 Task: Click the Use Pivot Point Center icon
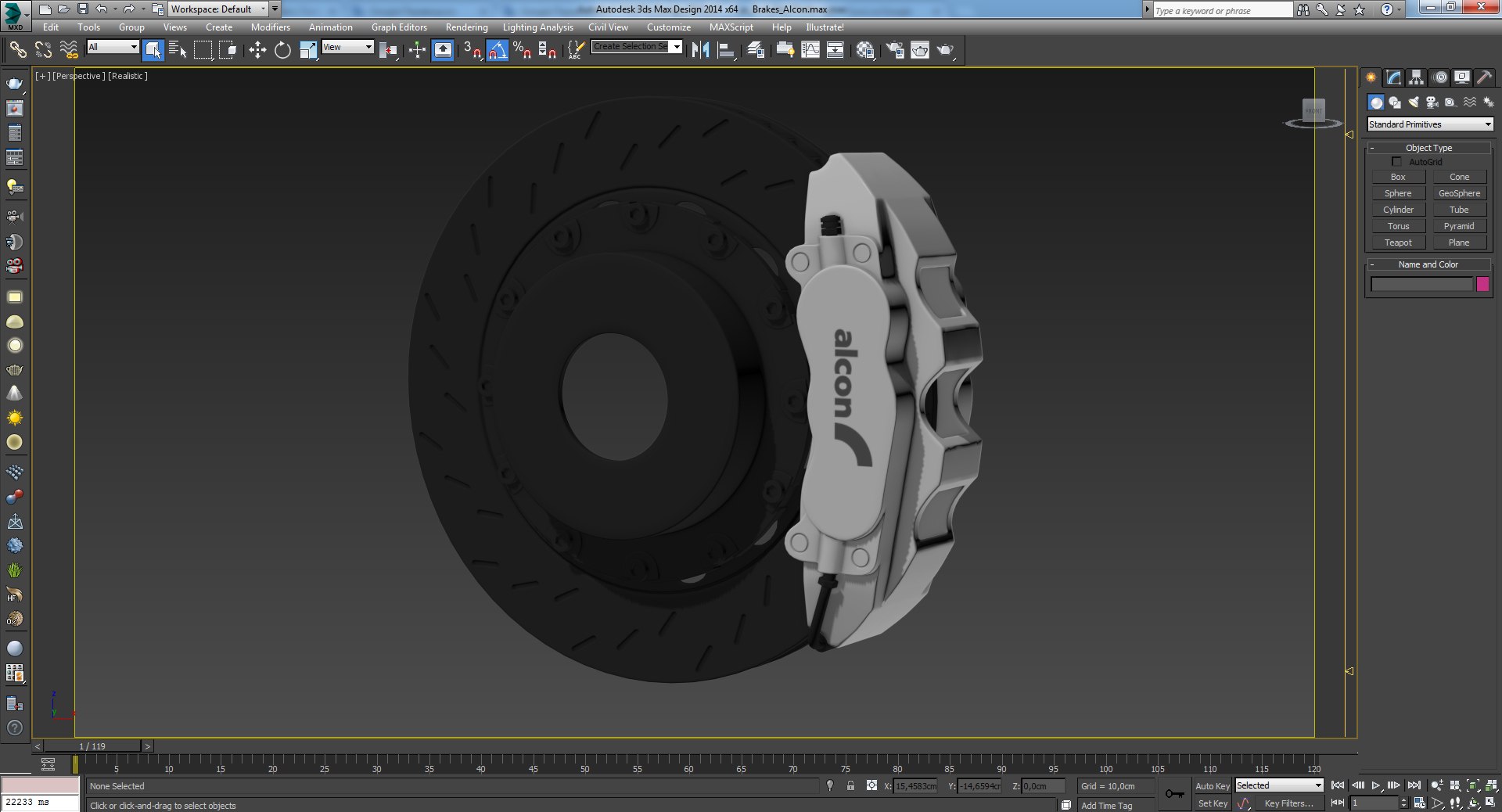click(388, 50)
